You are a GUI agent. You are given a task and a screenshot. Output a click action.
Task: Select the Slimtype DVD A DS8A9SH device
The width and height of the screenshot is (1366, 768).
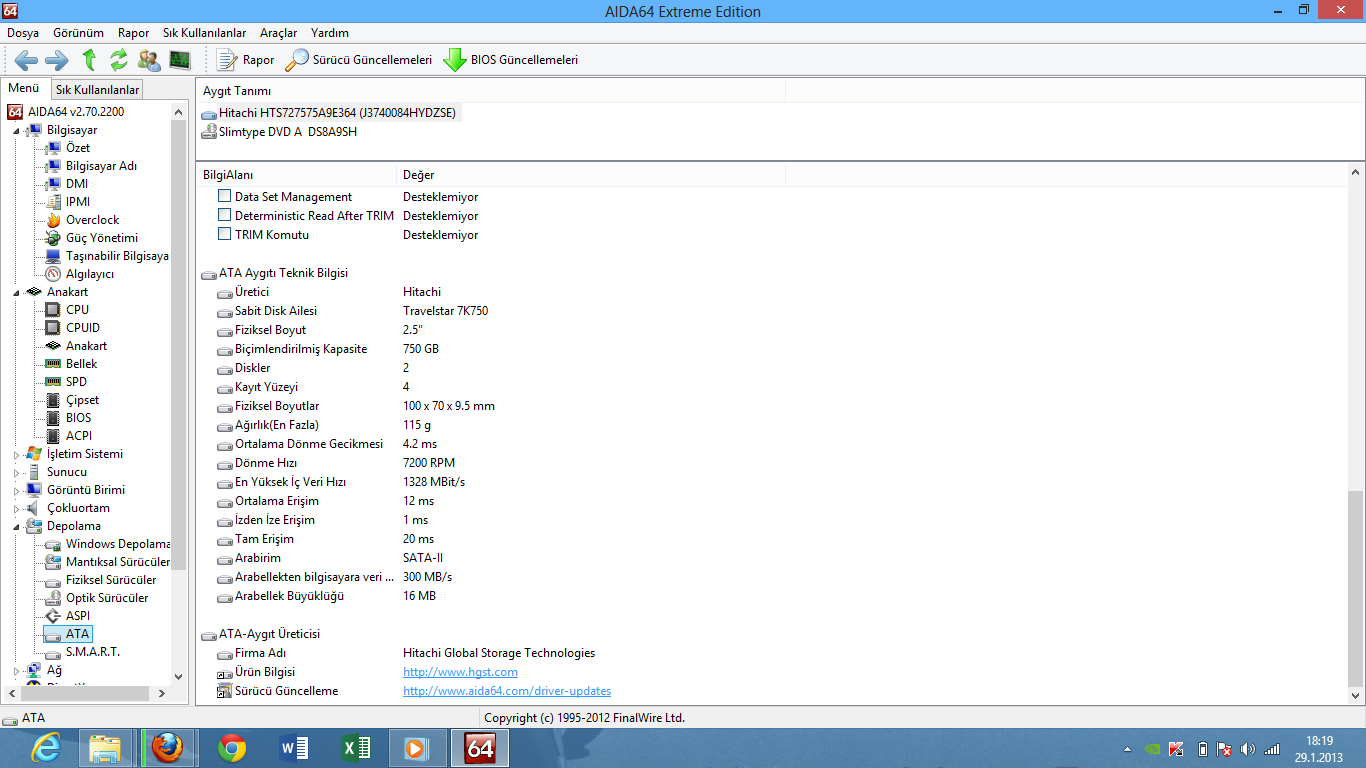point(288,132)
